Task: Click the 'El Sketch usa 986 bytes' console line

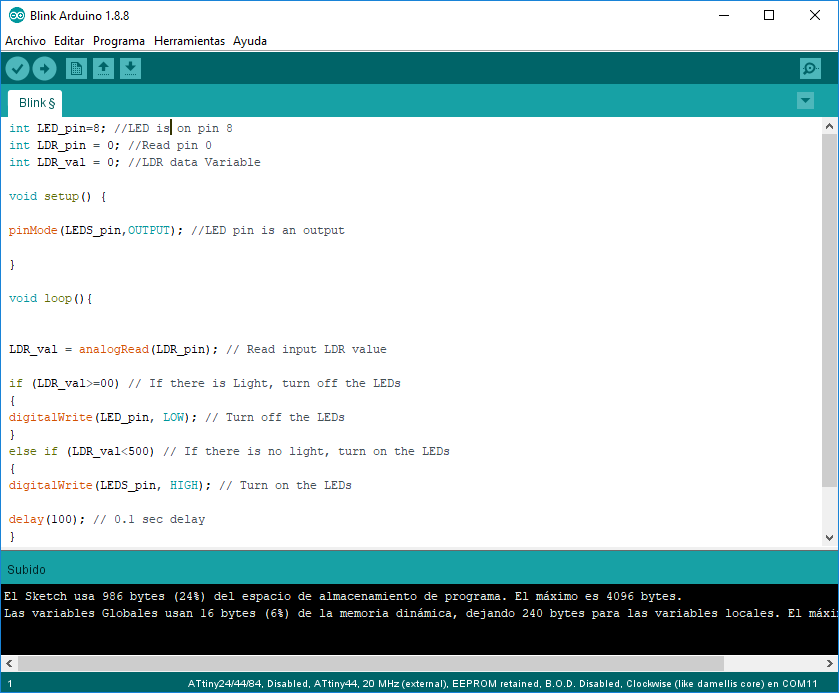Action: (343, 596)
